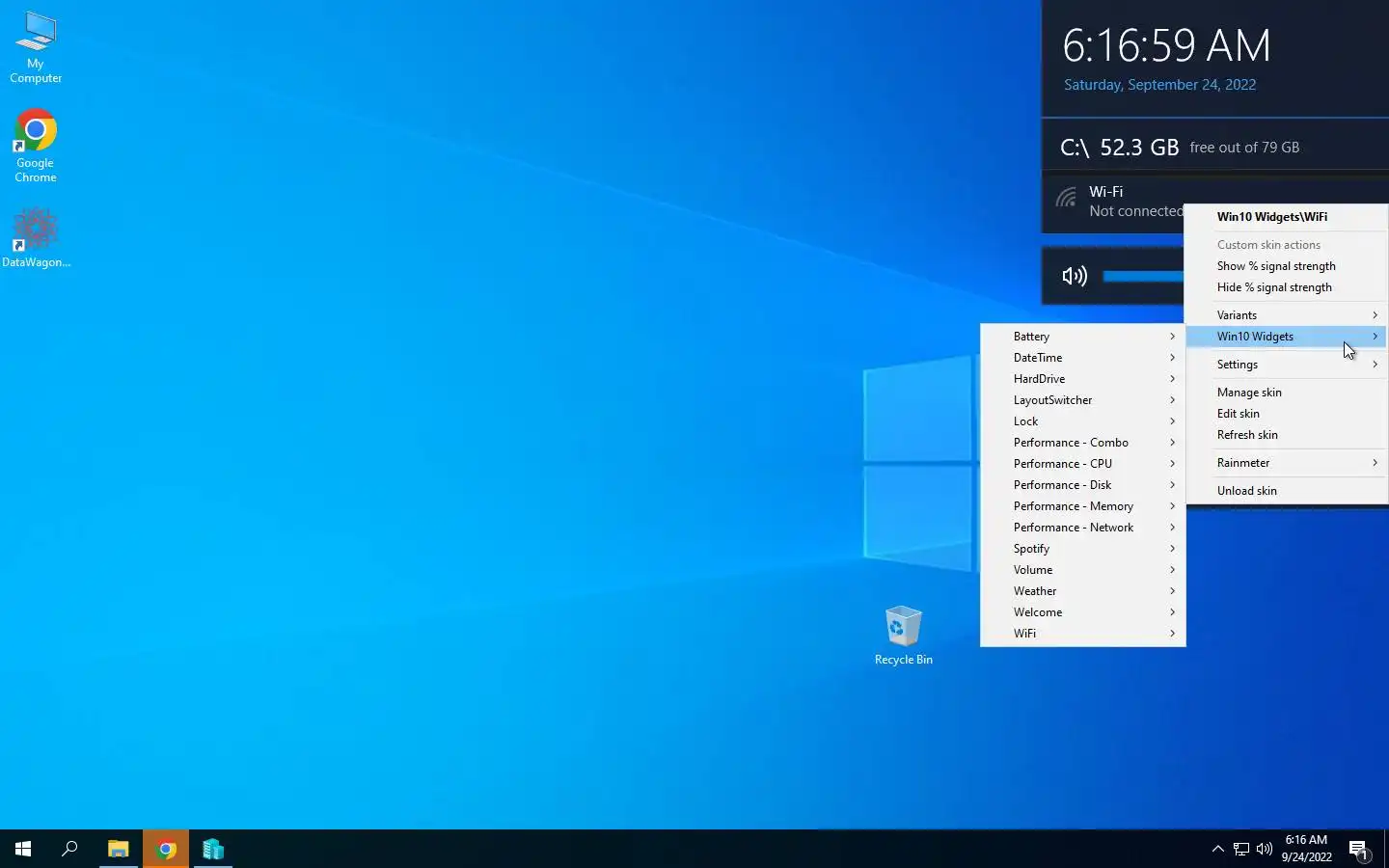Select Manage skin in context menu
Image resolution: width=1389 pixels, height=868 pixels.
(1287, 393)
